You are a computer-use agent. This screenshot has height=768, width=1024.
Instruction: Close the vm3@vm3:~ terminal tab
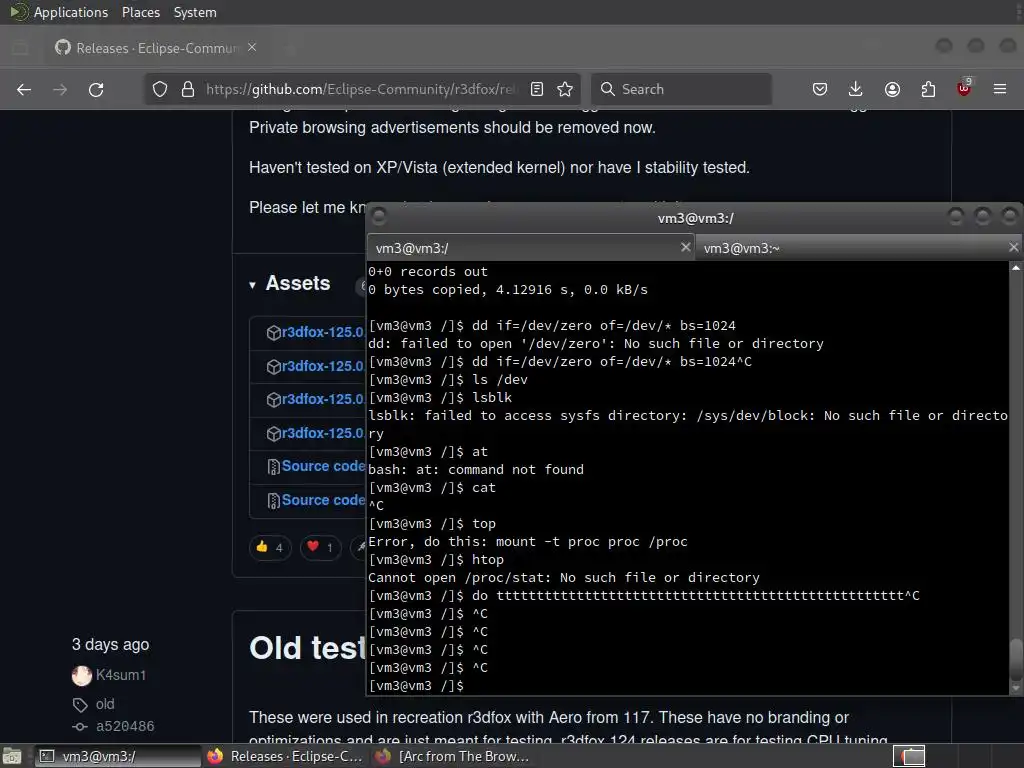pyautogui.click(x=1014, y=248)
